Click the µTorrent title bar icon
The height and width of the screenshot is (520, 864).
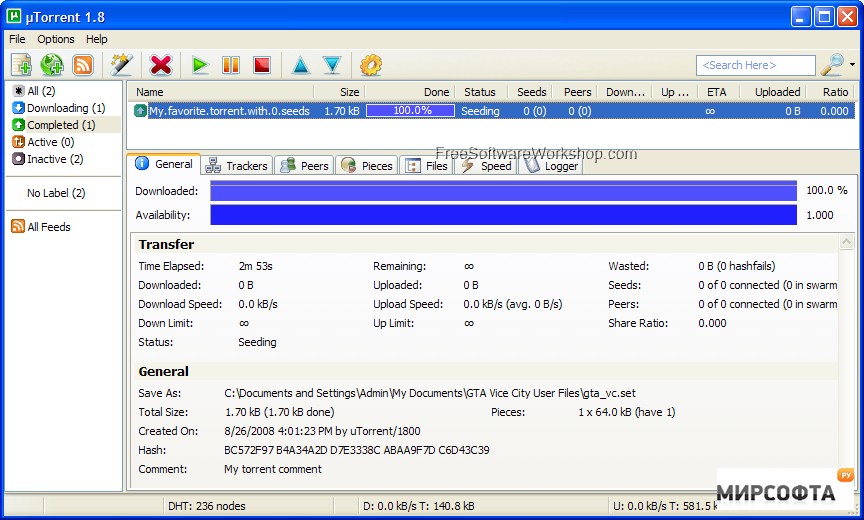[14, 17]
